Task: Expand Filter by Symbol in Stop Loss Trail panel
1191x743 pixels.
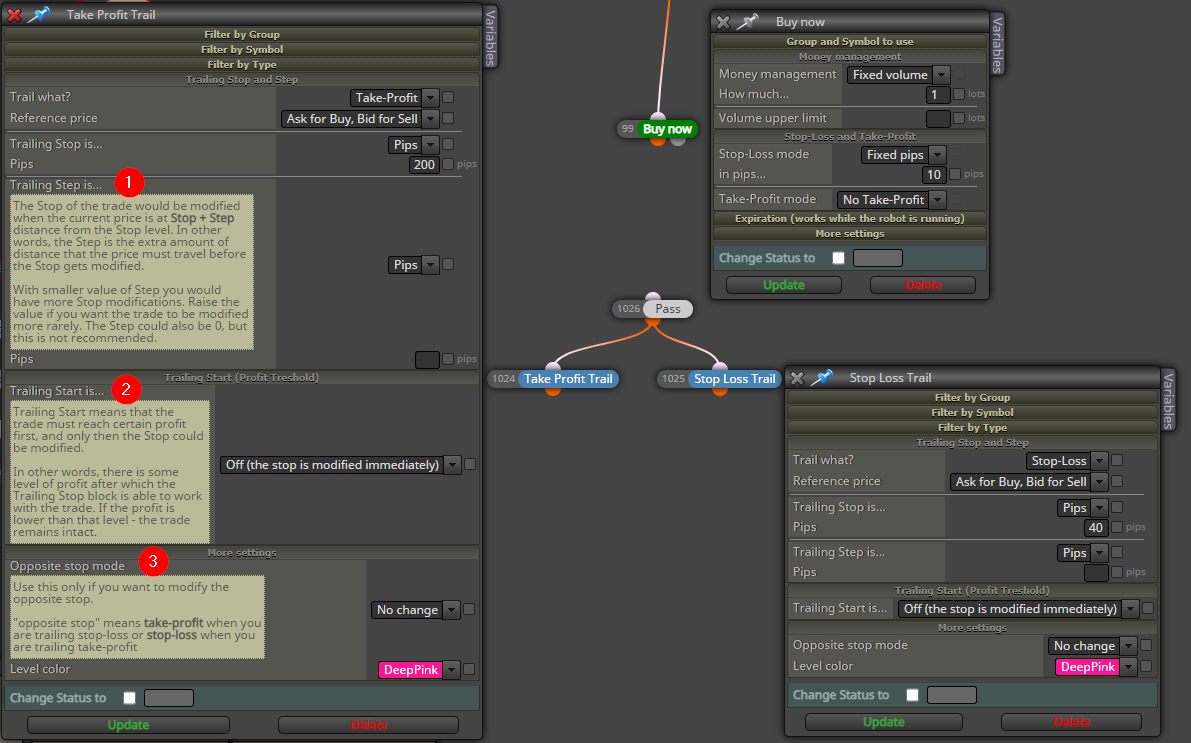Action: pos(972,413)
